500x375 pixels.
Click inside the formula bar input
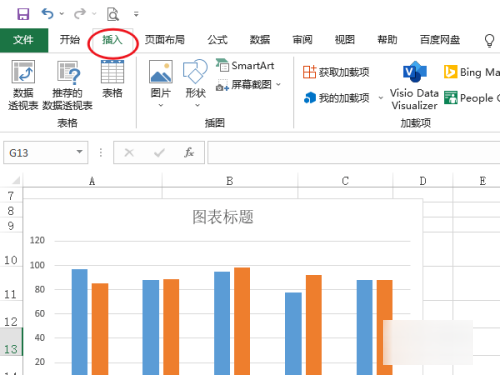click(x=353, y=152)
